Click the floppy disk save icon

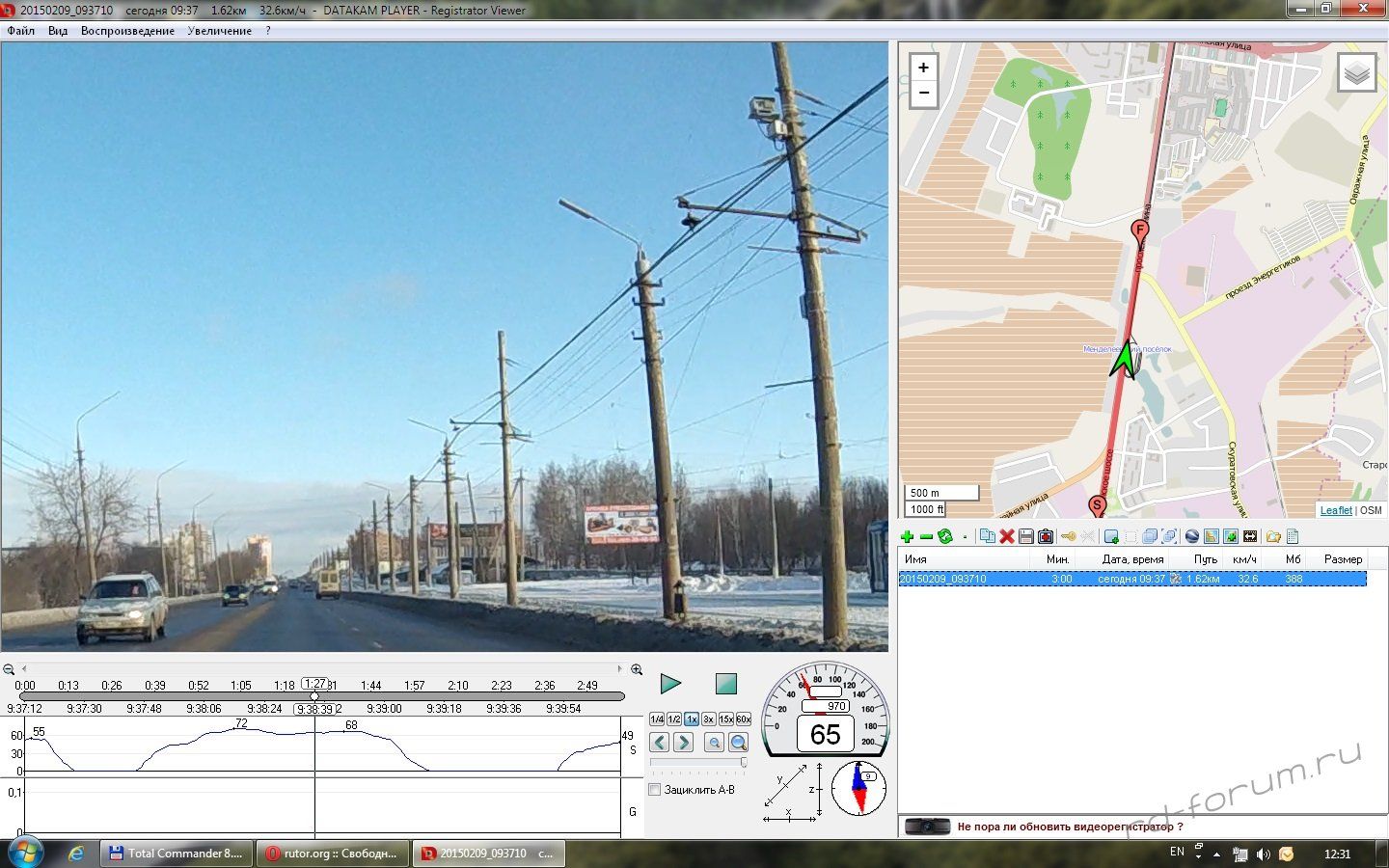(1026, 537)
